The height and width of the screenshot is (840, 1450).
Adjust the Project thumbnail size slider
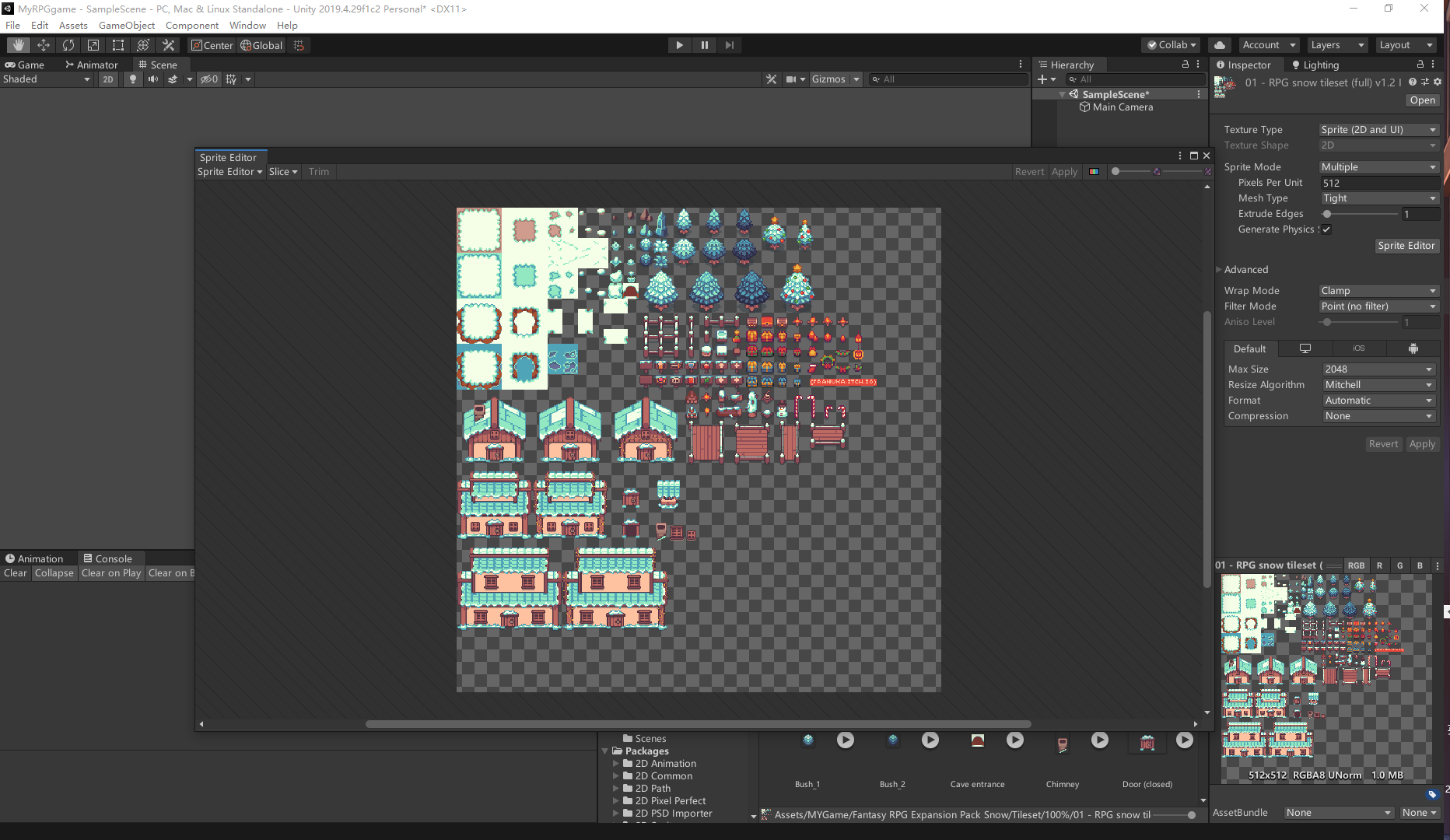pyautogui.click(x=1175, y=815)
